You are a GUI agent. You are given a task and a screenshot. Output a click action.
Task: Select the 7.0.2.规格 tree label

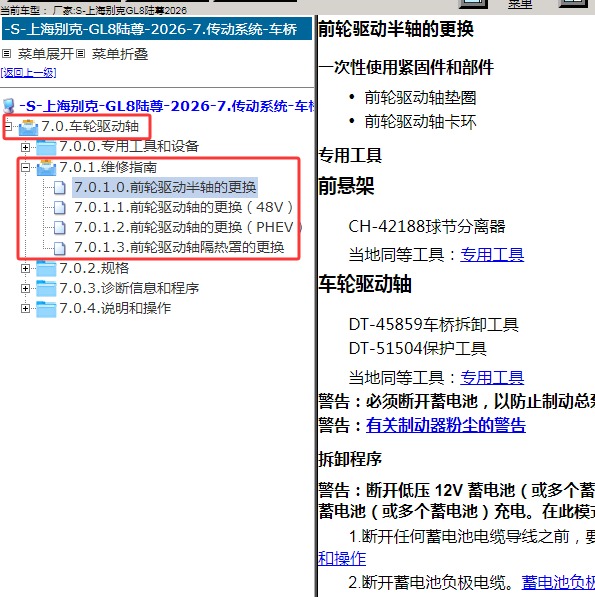(94, 268)
